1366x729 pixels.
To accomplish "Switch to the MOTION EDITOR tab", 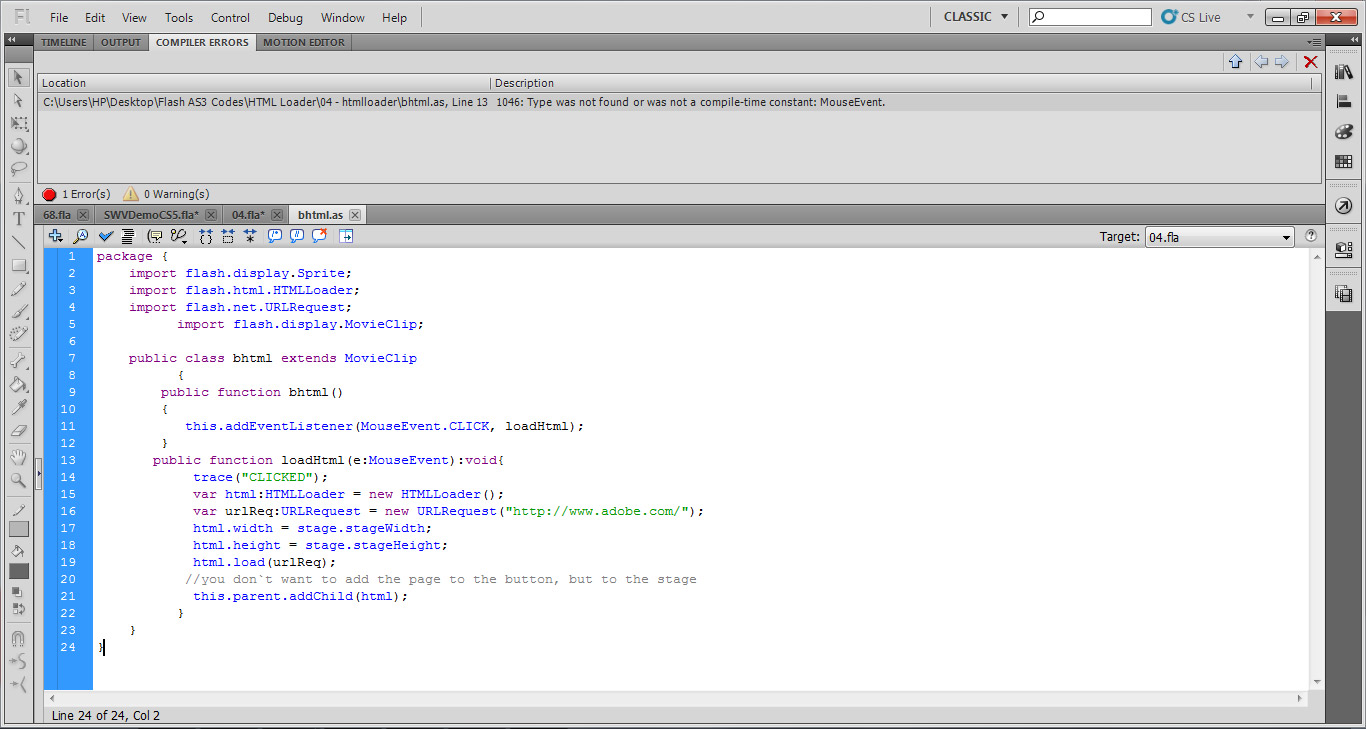I will [x=304, y=42].
